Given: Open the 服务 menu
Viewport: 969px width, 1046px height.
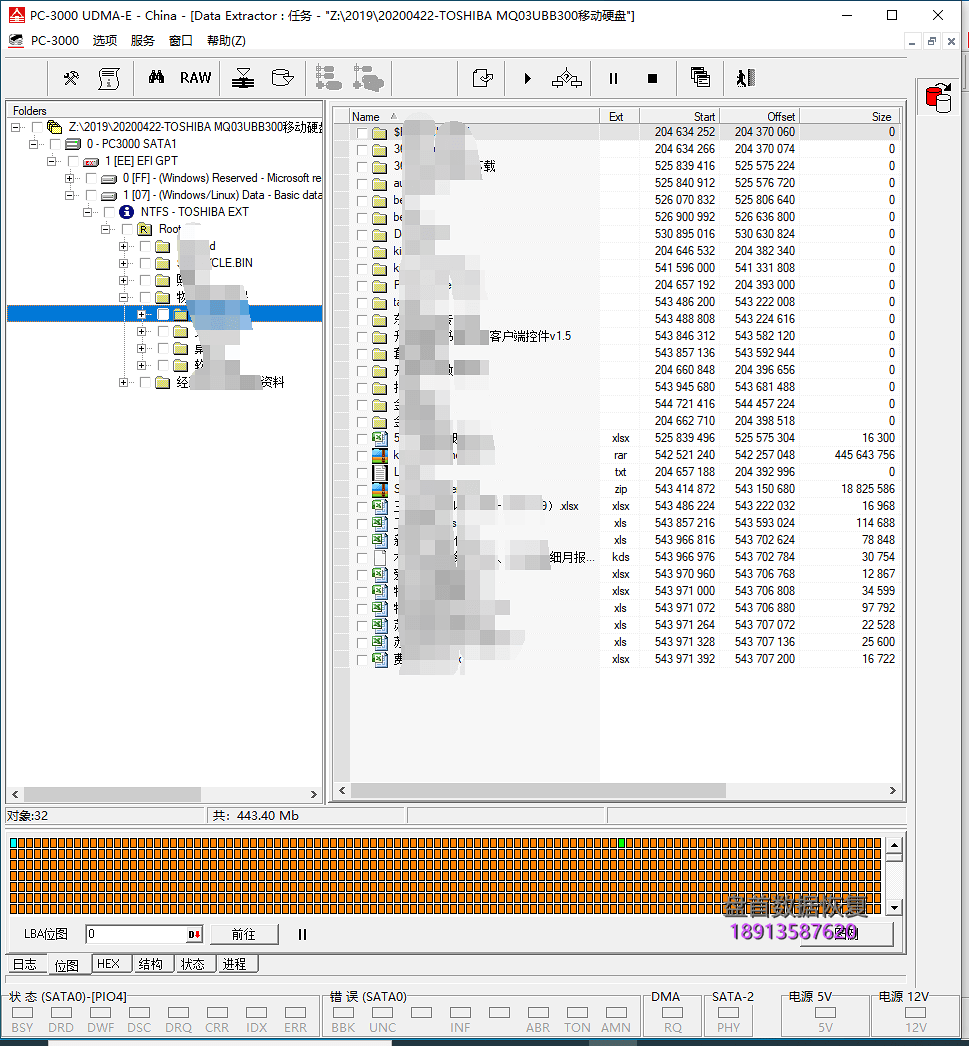Looking at the screenshot, I should pos(143,41).
